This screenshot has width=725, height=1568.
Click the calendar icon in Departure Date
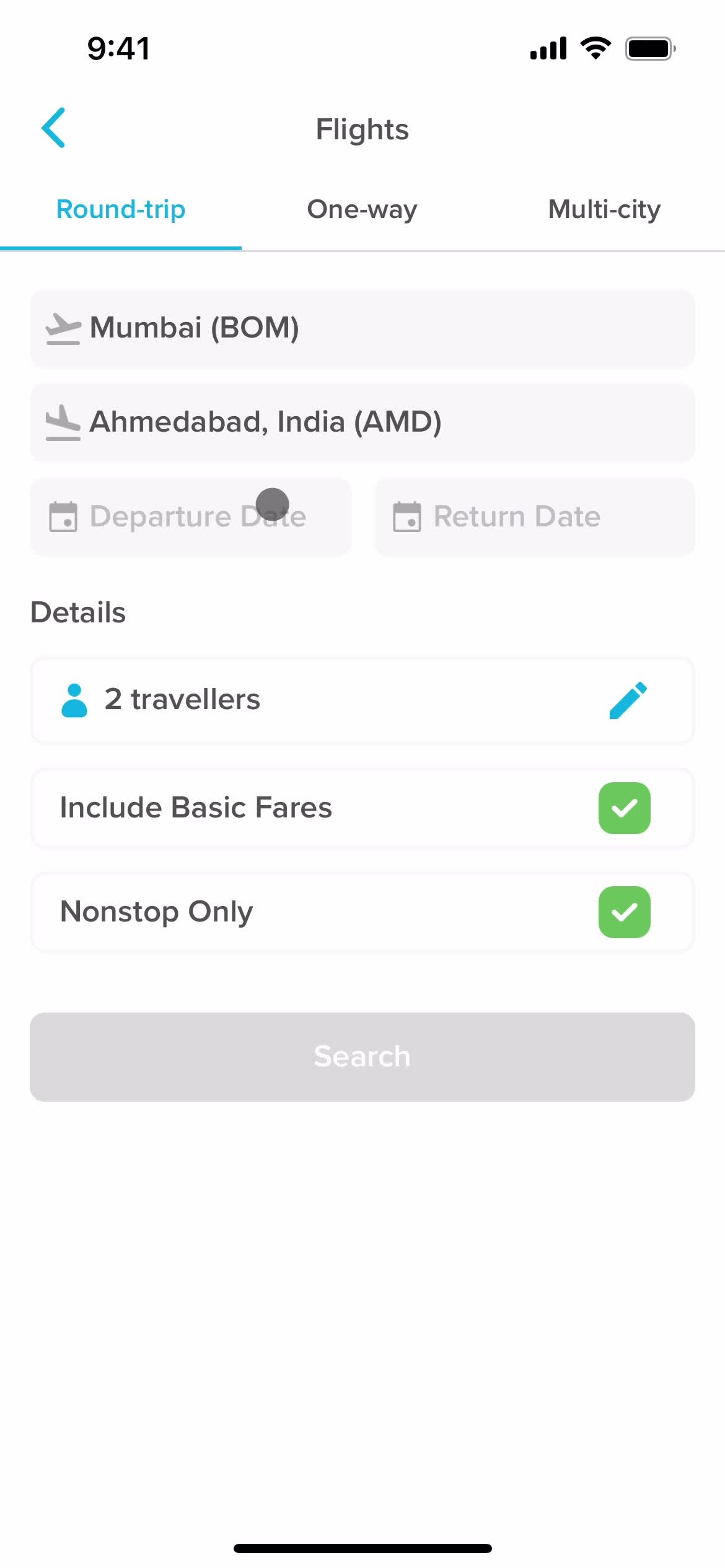[x=63, y=516]
